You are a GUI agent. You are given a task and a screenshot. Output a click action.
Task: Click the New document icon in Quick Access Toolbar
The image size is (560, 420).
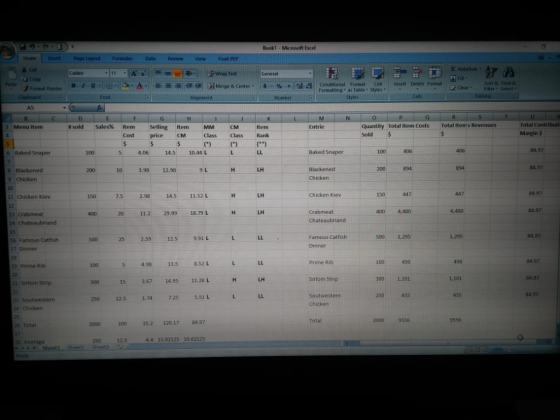point(60,47)
